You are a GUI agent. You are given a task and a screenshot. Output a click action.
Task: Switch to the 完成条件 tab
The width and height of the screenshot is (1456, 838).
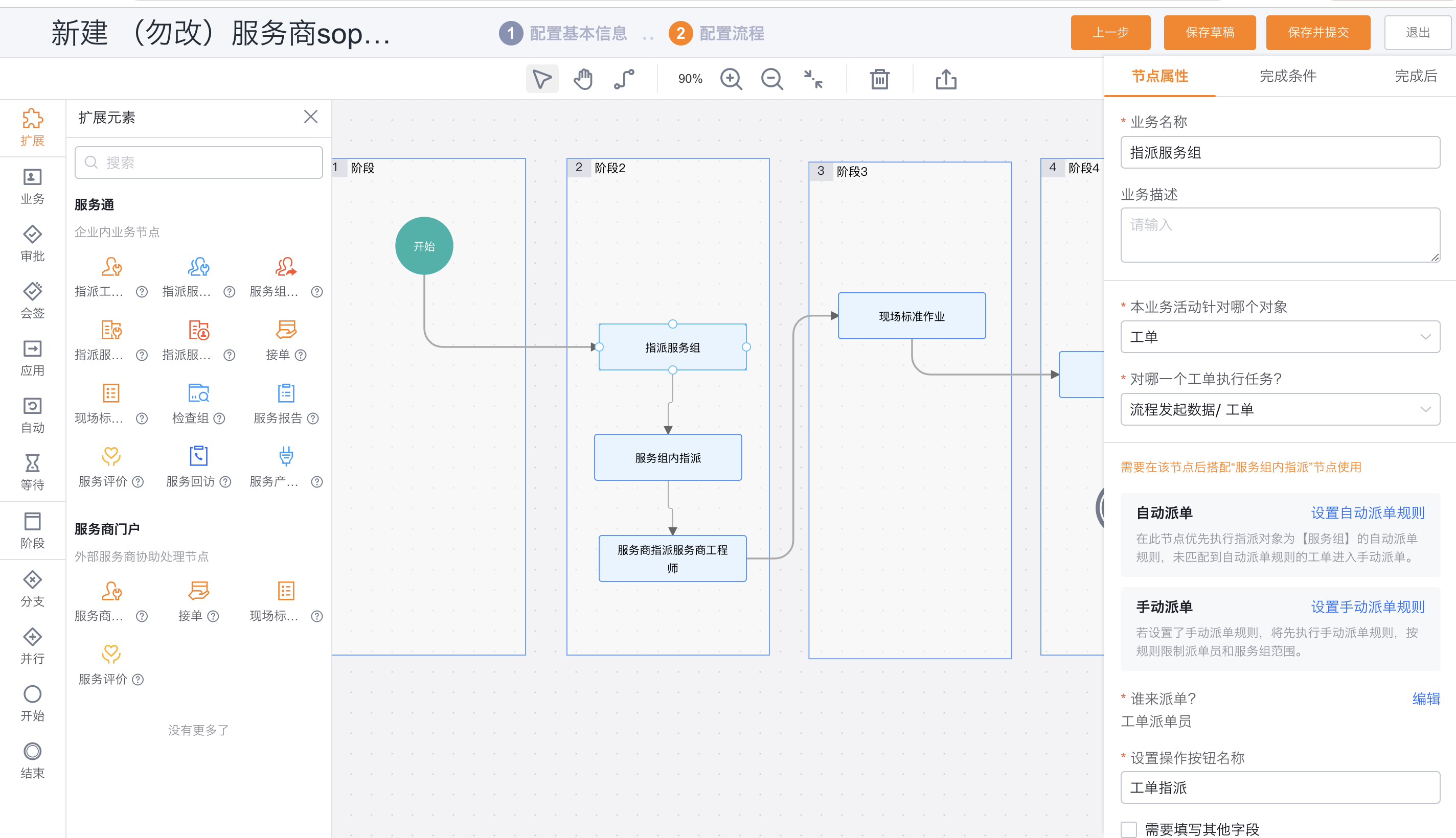pyautogui.click(x=1287, y=76)
